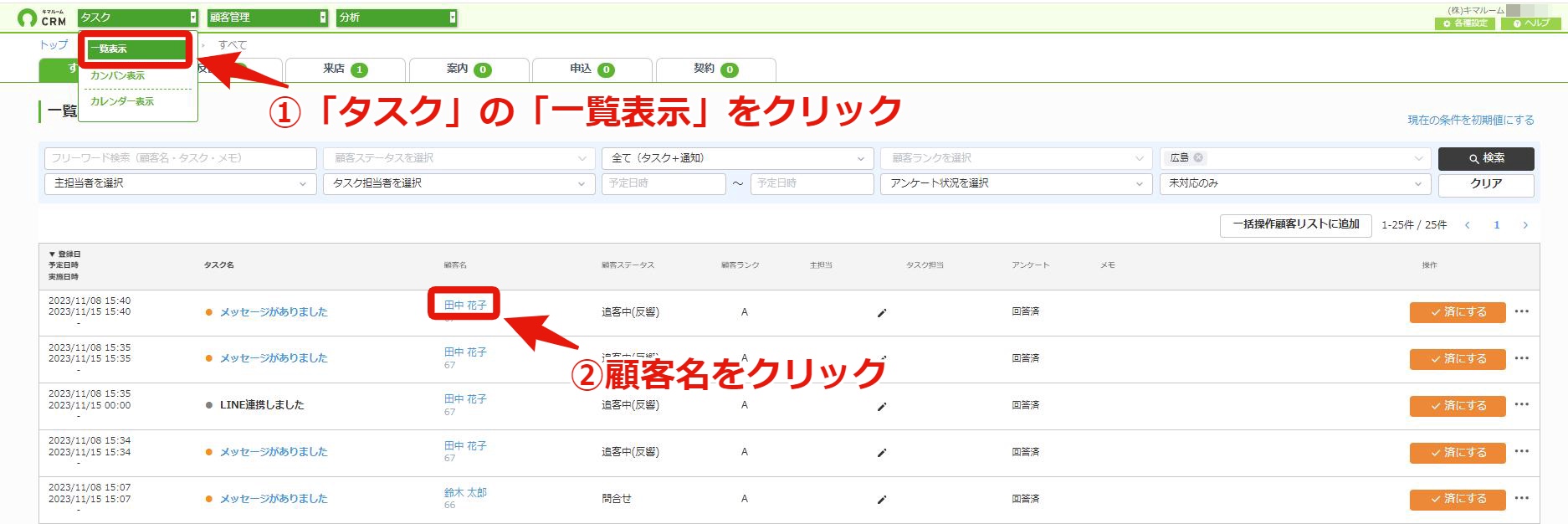Click the pencil icon in the 15:40 row
Image resolution: width=1568 pixels, height=524 pixels.
tap(882, 312)
